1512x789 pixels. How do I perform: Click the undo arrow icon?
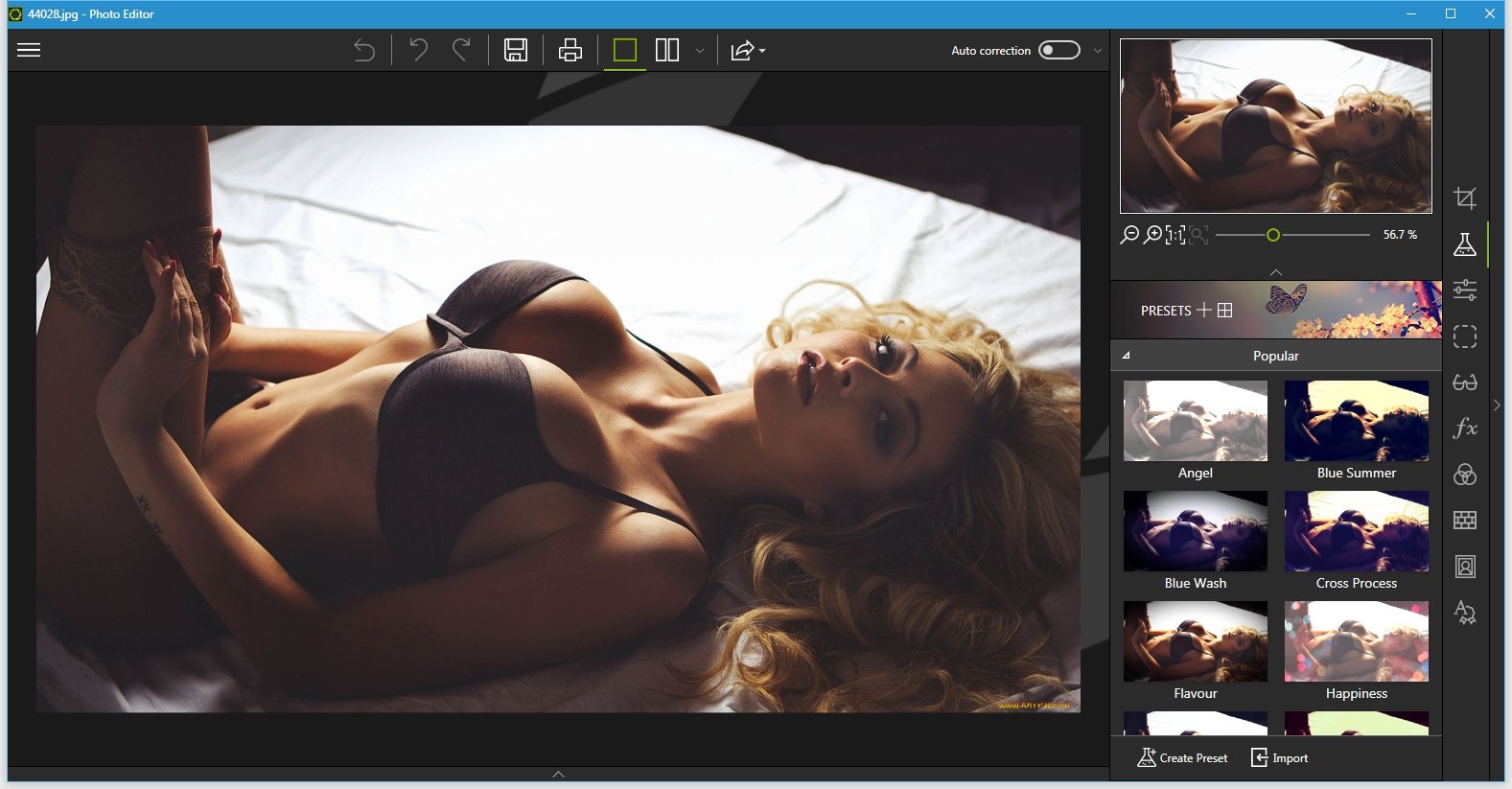(x=418, y=50)
